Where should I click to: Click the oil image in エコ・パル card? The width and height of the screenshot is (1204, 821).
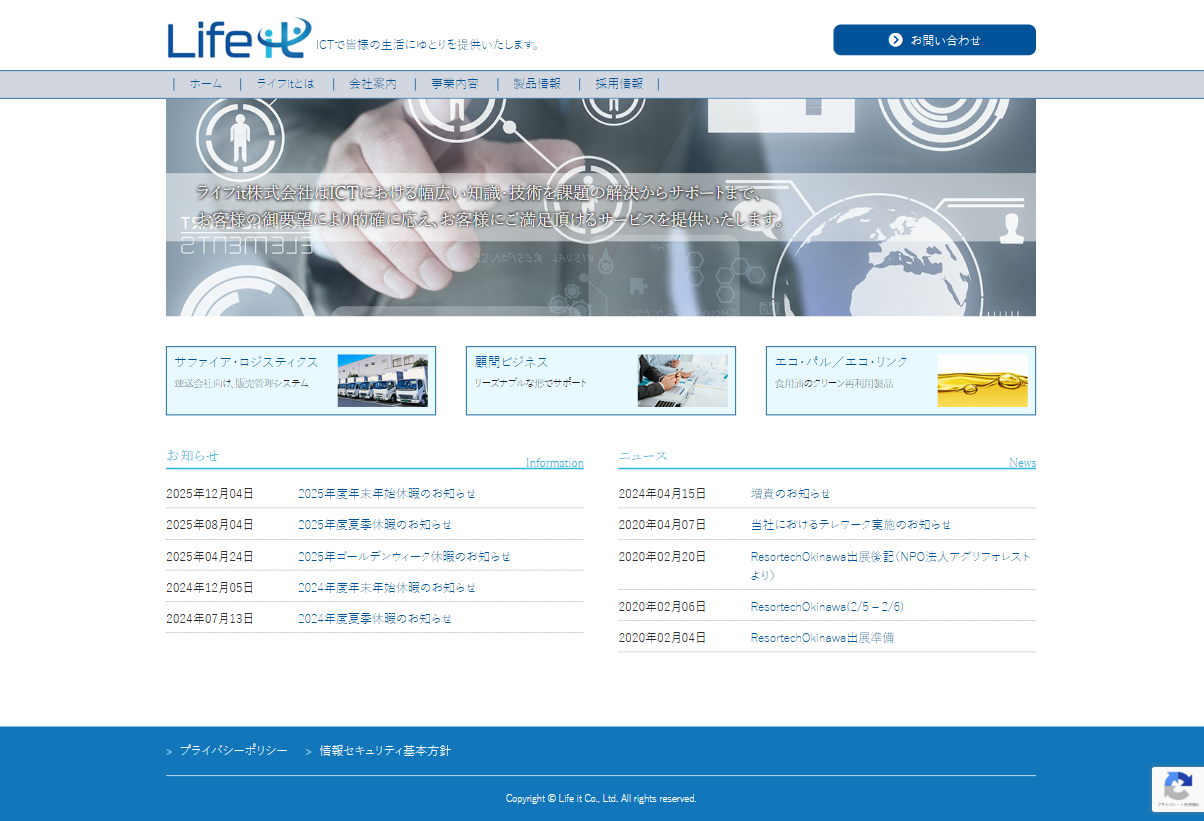(x=982, y=380)
